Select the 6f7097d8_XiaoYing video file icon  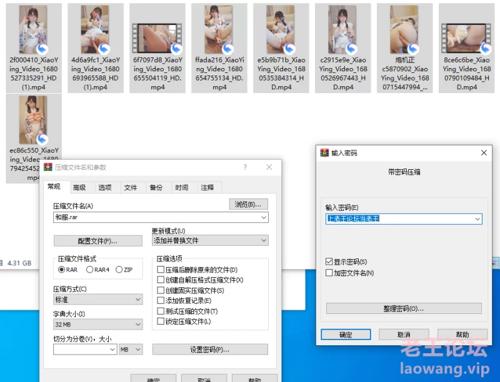157,38
